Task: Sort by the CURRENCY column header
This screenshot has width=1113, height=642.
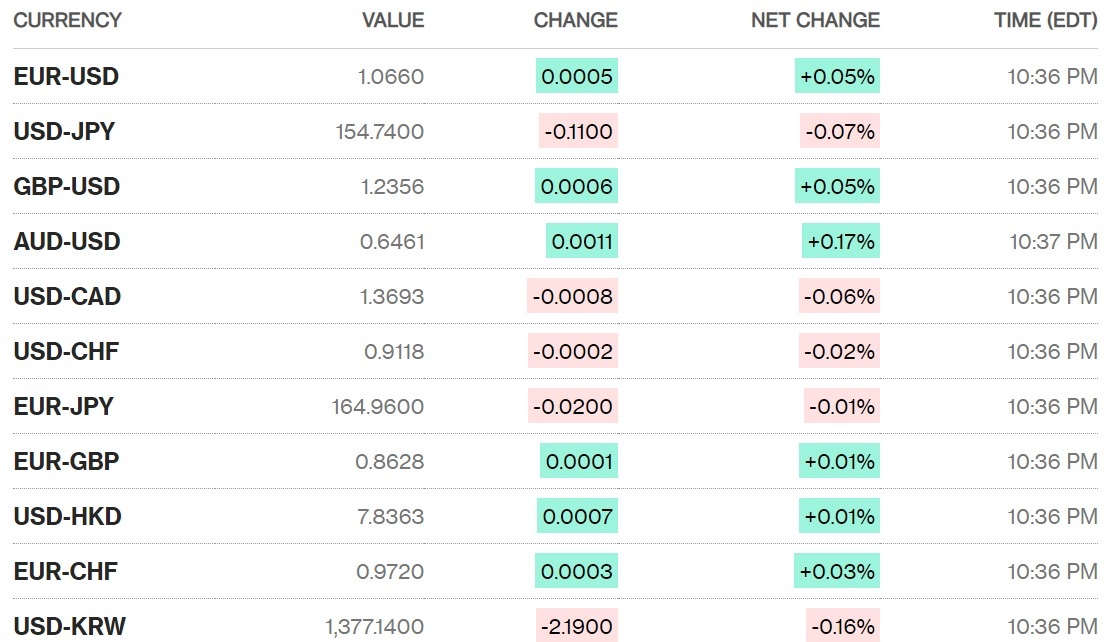Action: [67, 20]
